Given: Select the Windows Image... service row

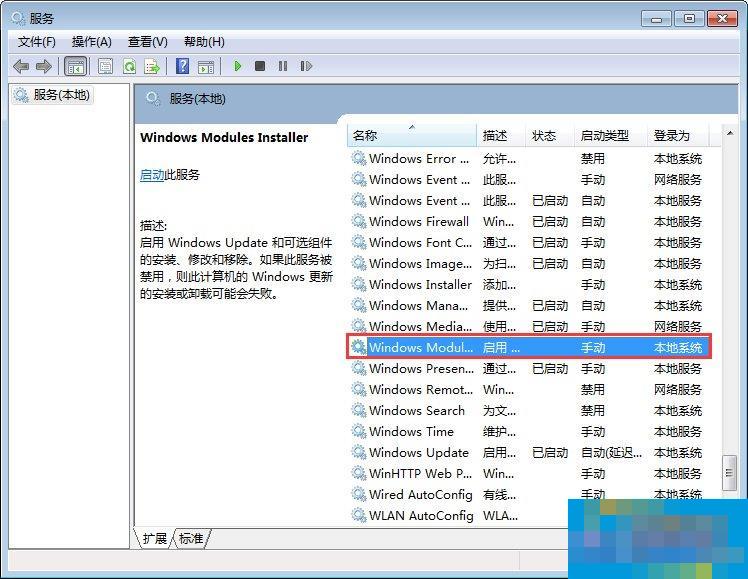Looking at the screenshot, I should 529,263.
